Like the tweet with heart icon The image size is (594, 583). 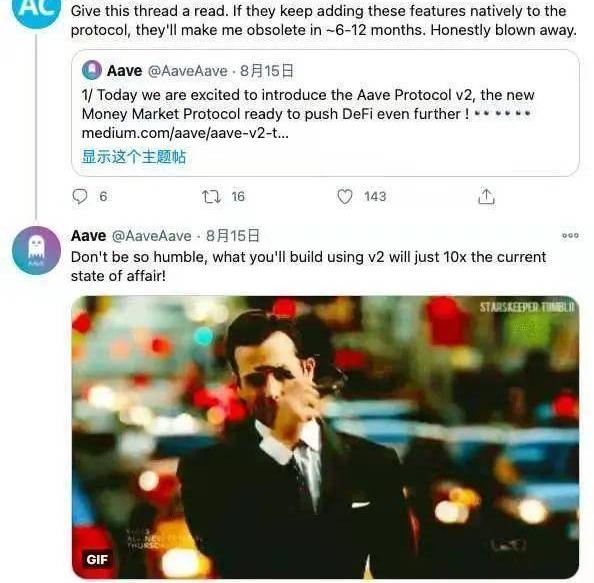[x=345, y=197]
